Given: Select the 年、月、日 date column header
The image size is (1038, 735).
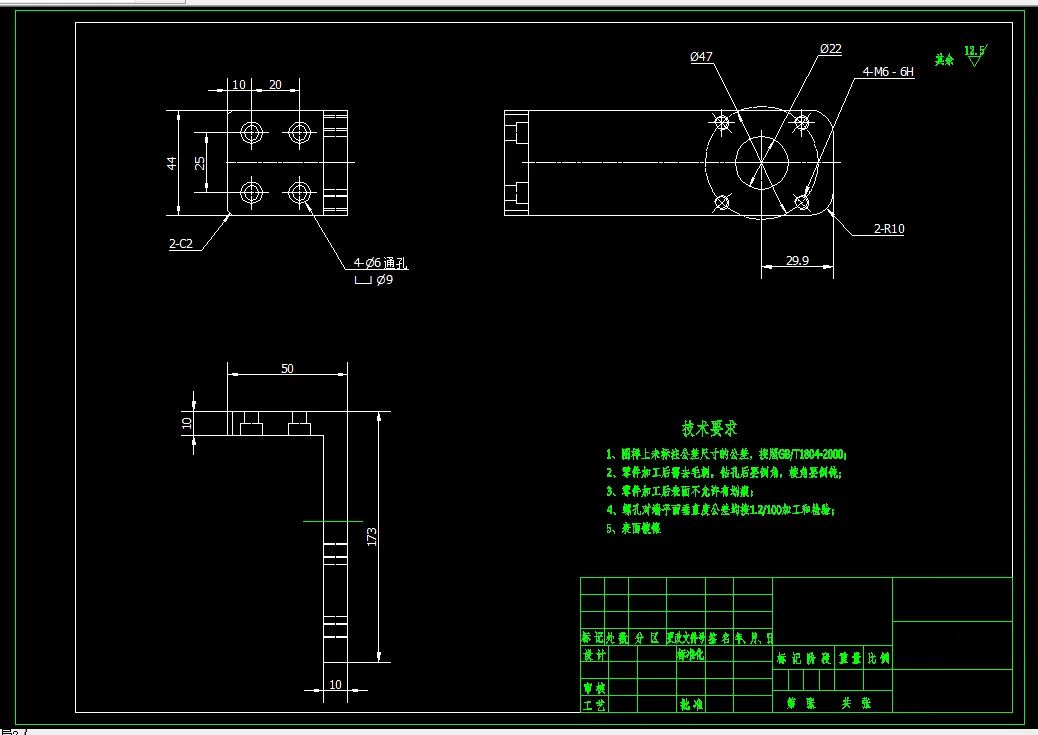Looking at the screenshot, I should pos(753,638).
